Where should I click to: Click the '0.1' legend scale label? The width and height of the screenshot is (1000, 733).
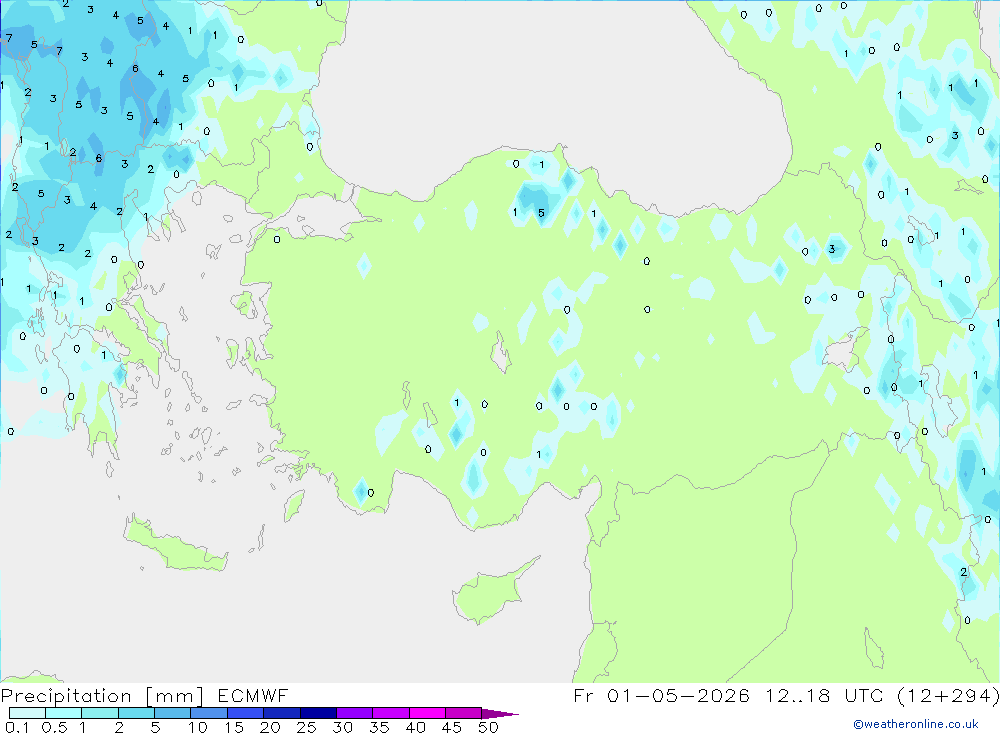[x=17, y=727]
